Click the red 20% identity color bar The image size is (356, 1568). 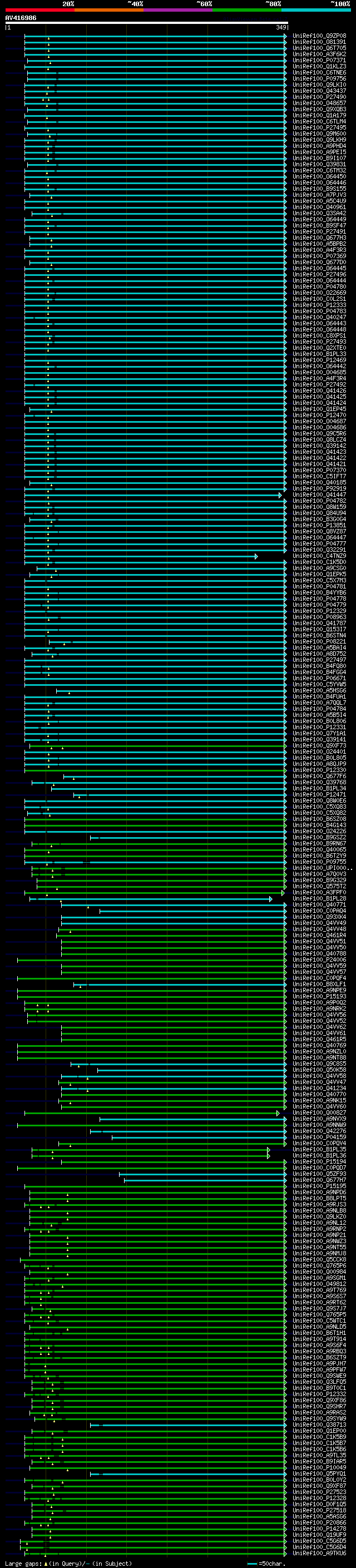[x=39, y=11]
